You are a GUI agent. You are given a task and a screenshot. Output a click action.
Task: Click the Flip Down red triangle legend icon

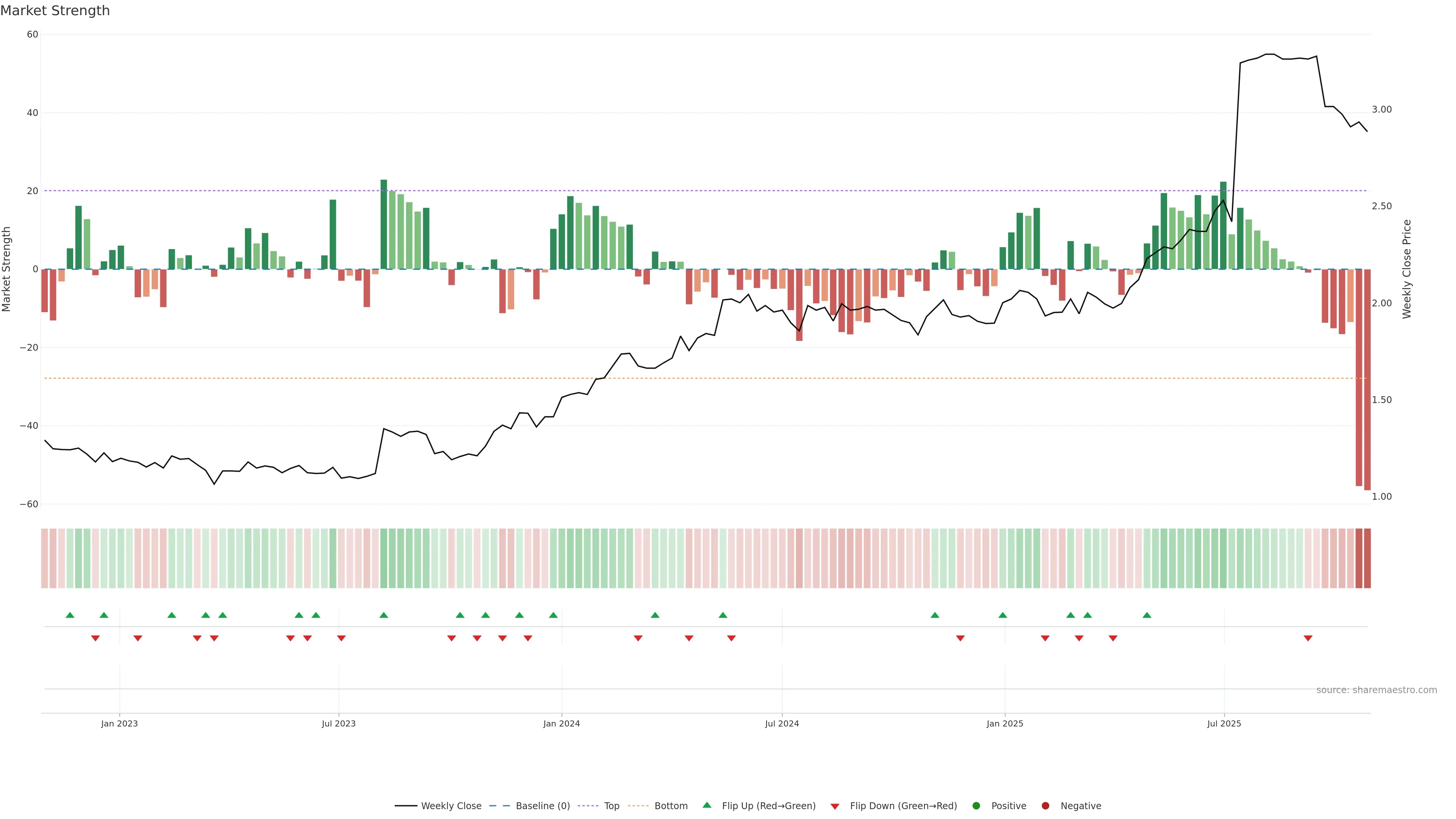(835, 806)
